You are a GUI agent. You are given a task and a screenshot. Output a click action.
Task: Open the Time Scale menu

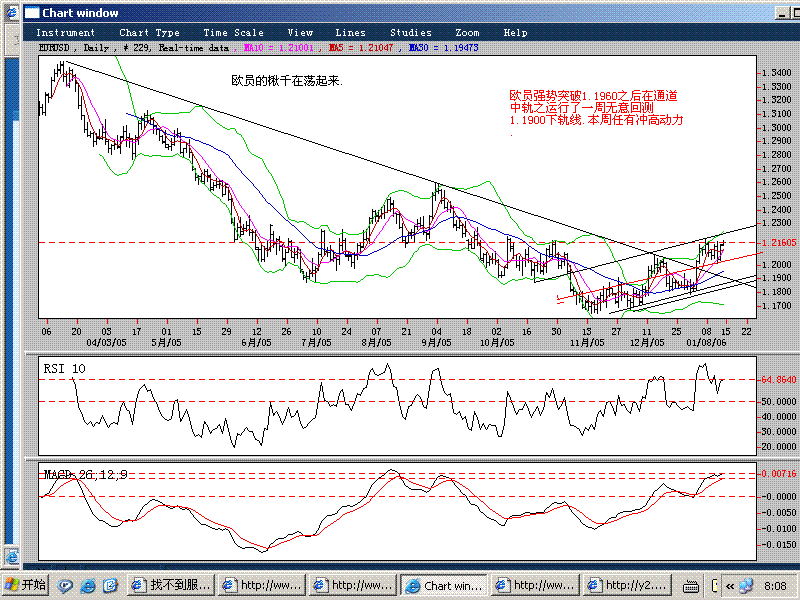tap(234, 33)
